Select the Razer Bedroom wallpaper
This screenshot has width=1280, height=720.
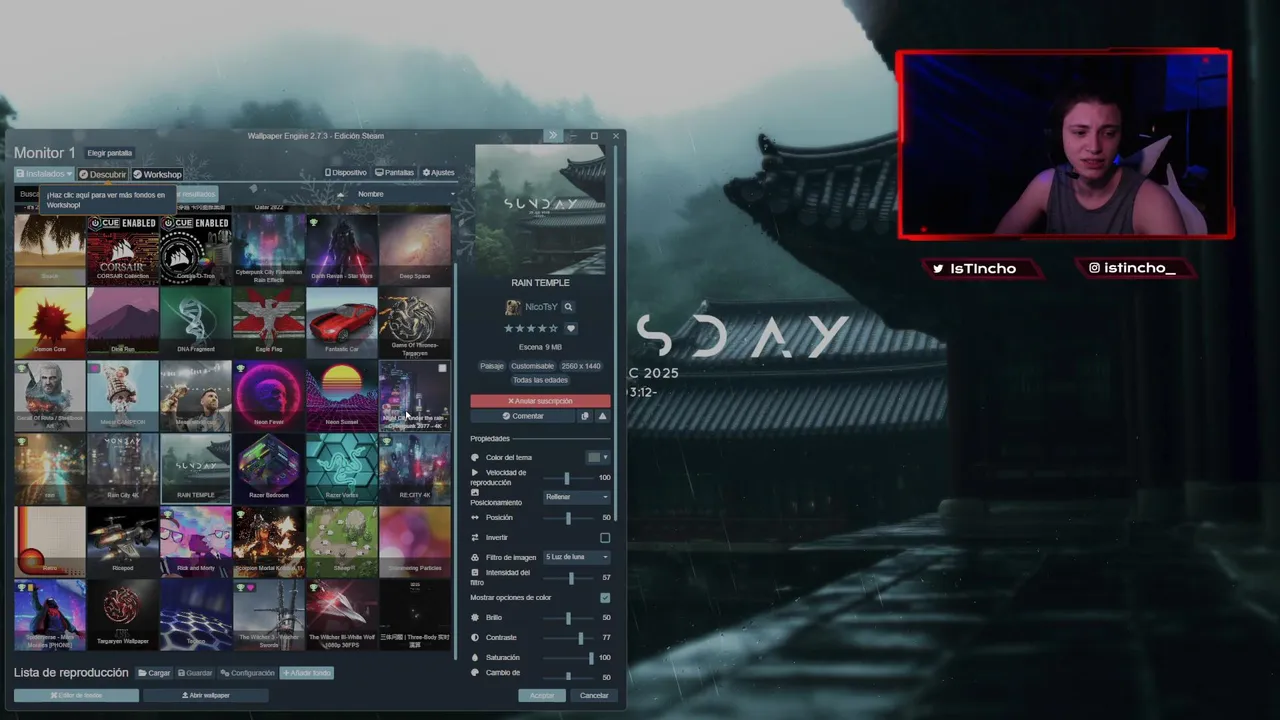pyautogui.click(x=269, y=469)
